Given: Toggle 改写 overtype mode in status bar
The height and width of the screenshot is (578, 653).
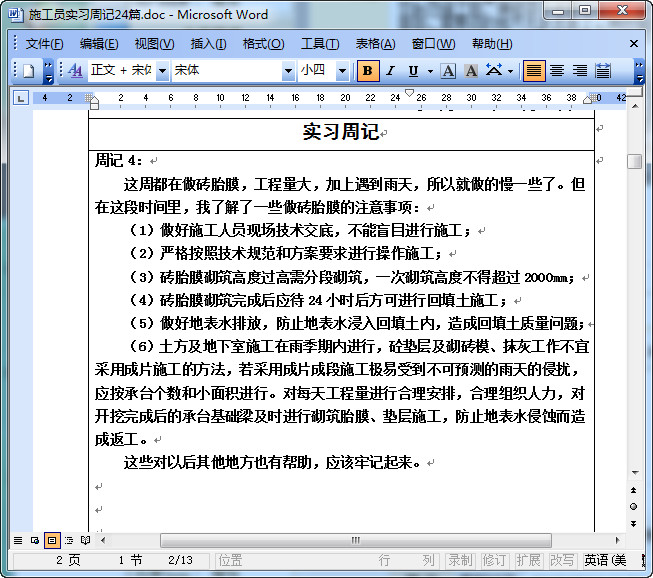Looking at the screenshot, I should pos(562,560).
